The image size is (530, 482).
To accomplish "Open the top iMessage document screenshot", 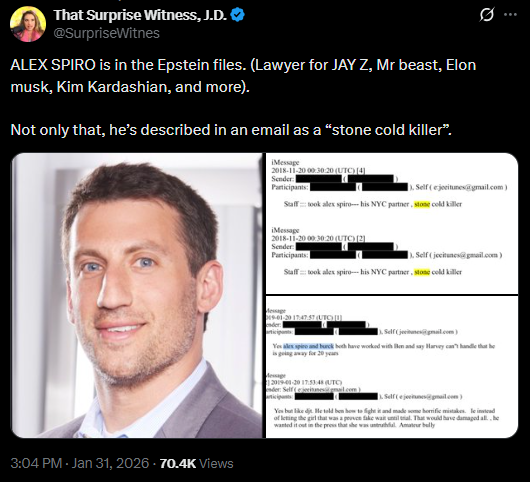I will [x=392, y=223].
